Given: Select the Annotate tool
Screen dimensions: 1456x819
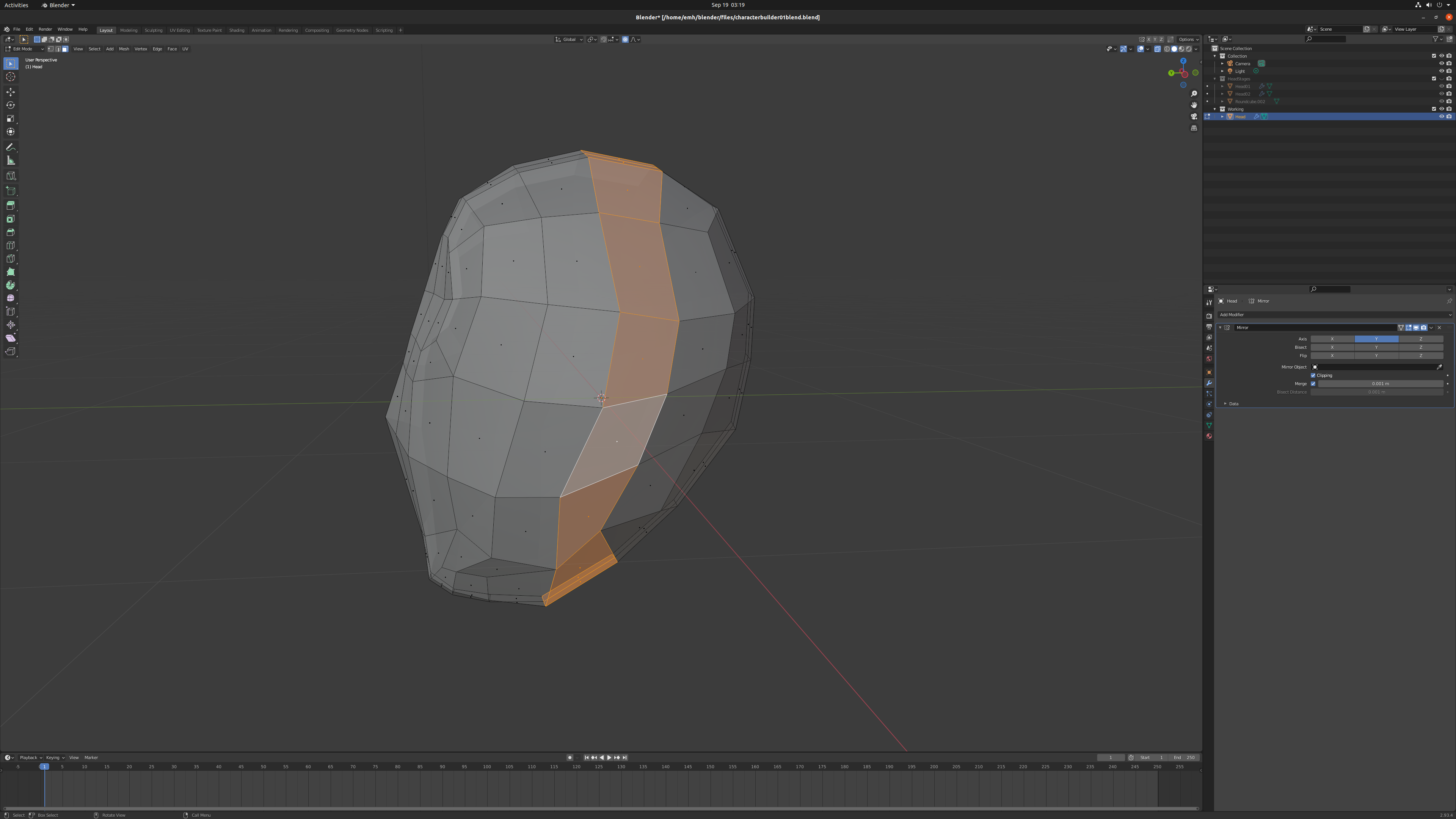Looking at the screenshot, I should coord(11,147).
